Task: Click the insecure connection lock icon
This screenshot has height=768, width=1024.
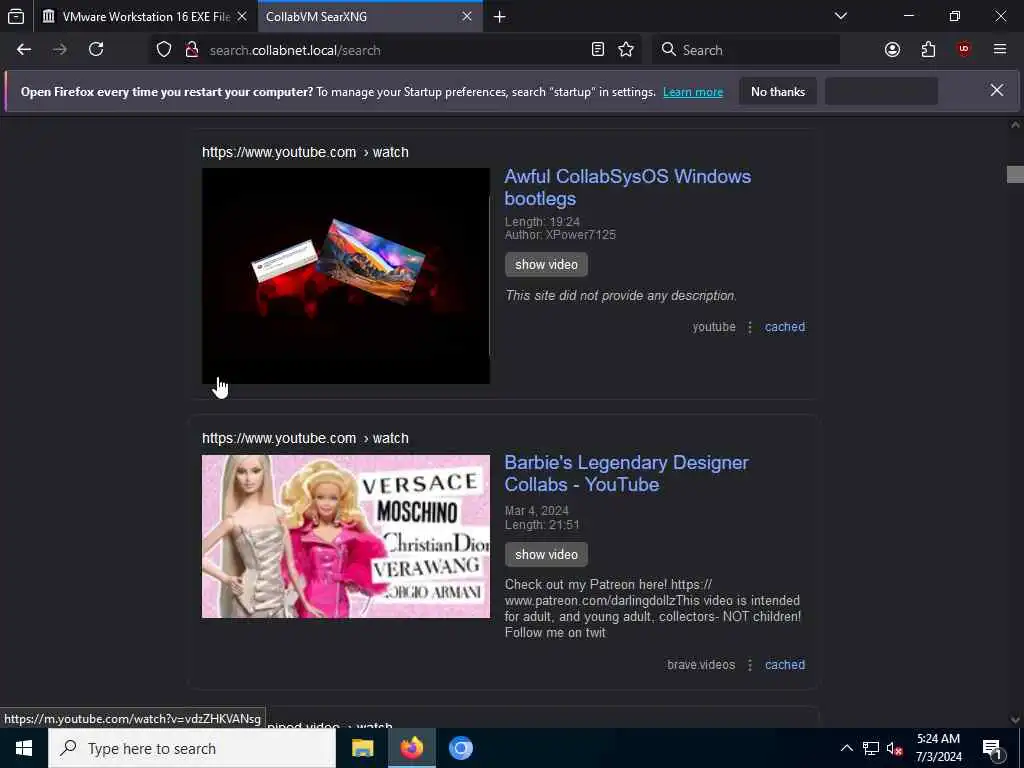Action: (x=191, y=50)
